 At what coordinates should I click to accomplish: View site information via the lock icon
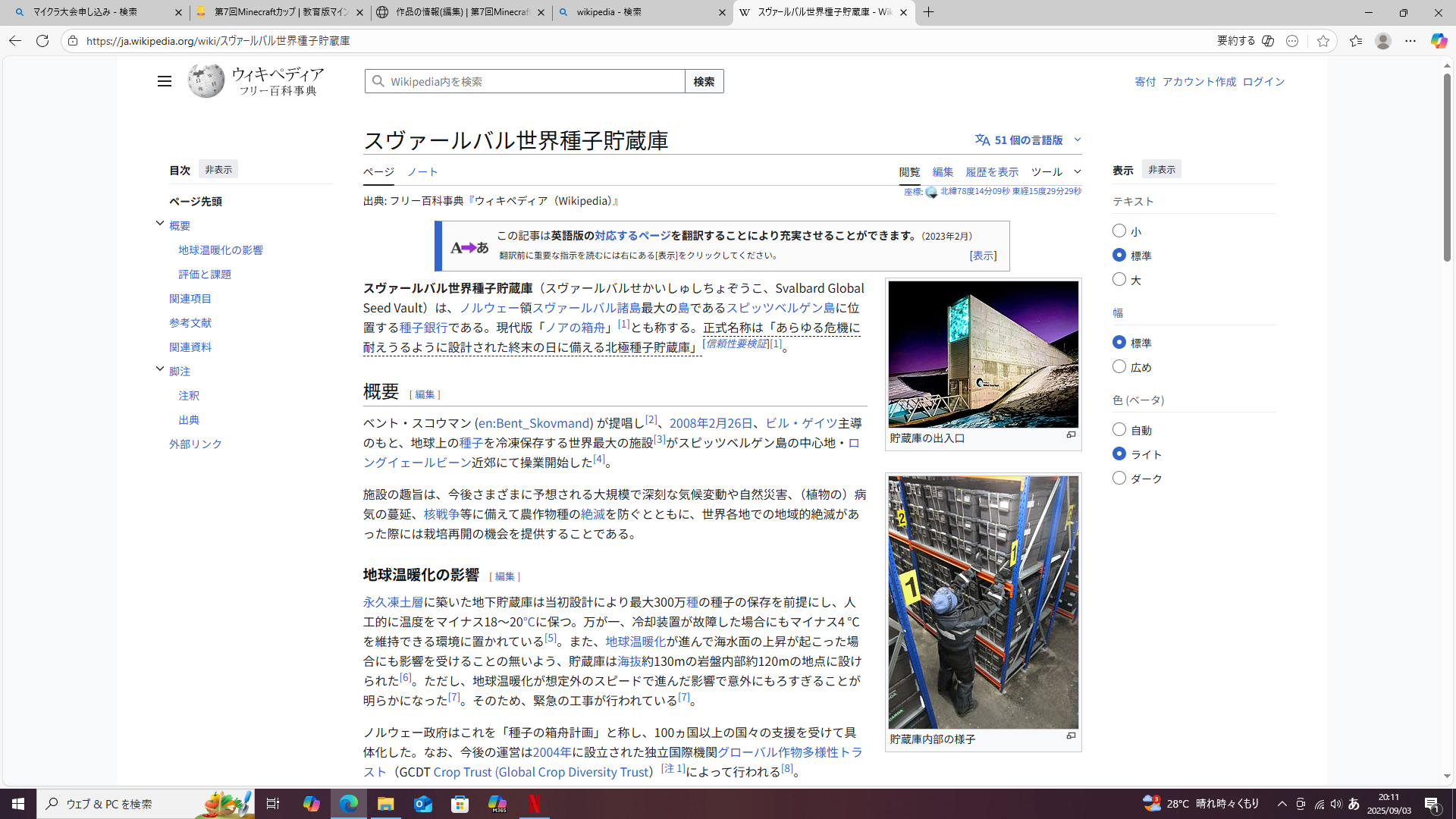pyautogui.click(x=73, y=41)
